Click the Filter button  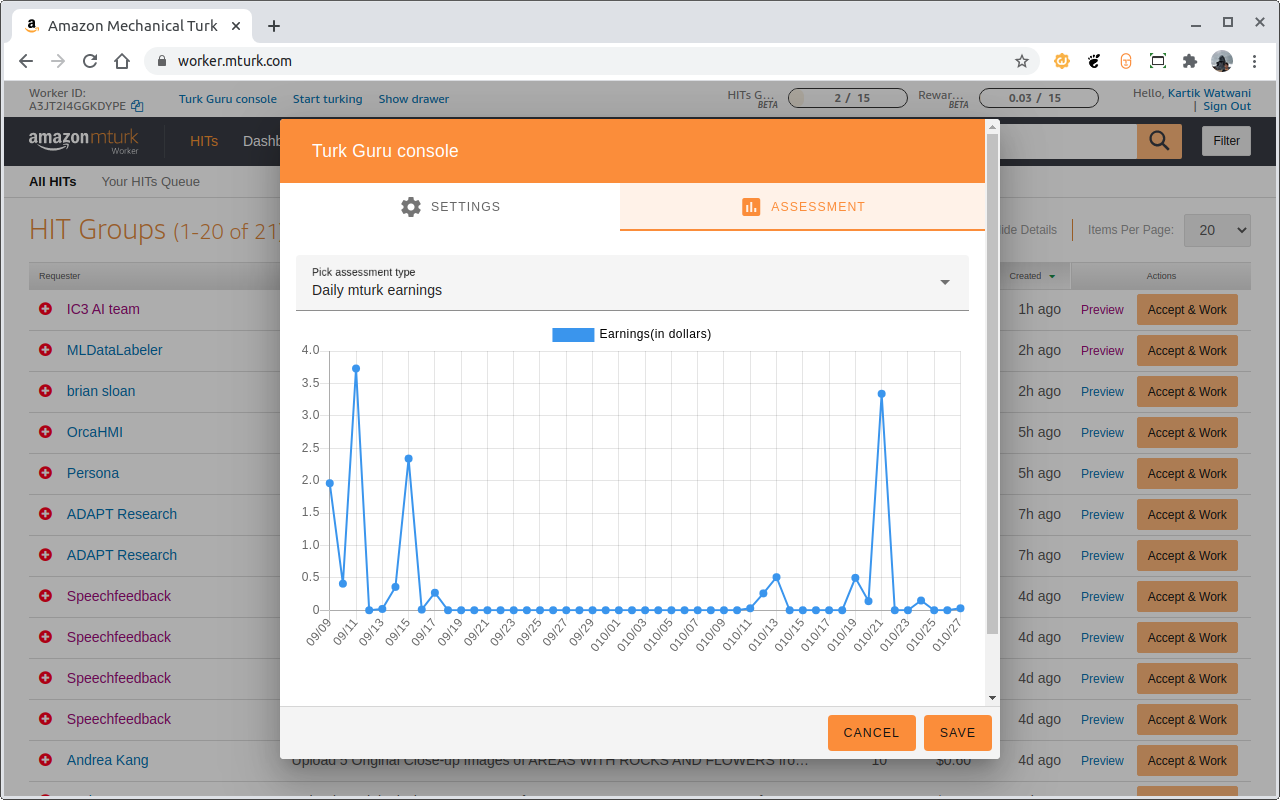pyautogui.click(x=1226, y=141)
